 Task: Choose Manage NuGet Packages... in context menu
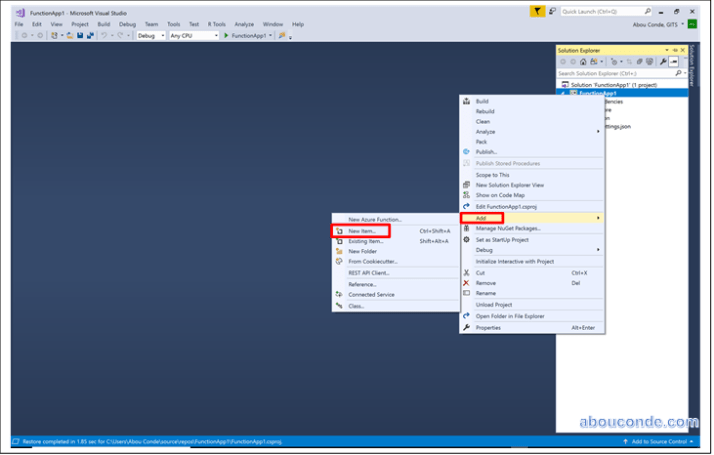point(514,229)
